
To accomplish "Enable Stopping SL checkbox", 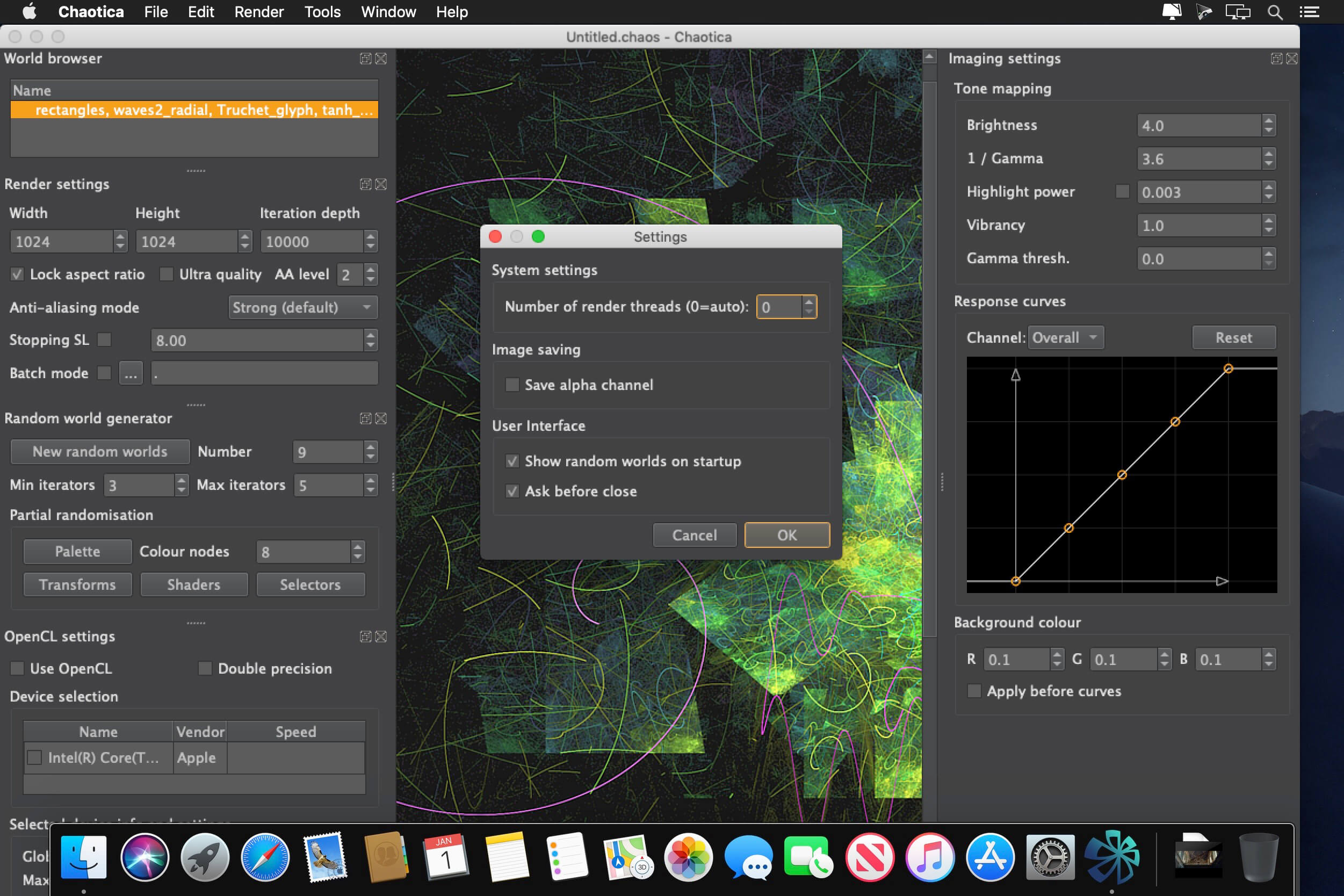I will (x=104, y=339).
